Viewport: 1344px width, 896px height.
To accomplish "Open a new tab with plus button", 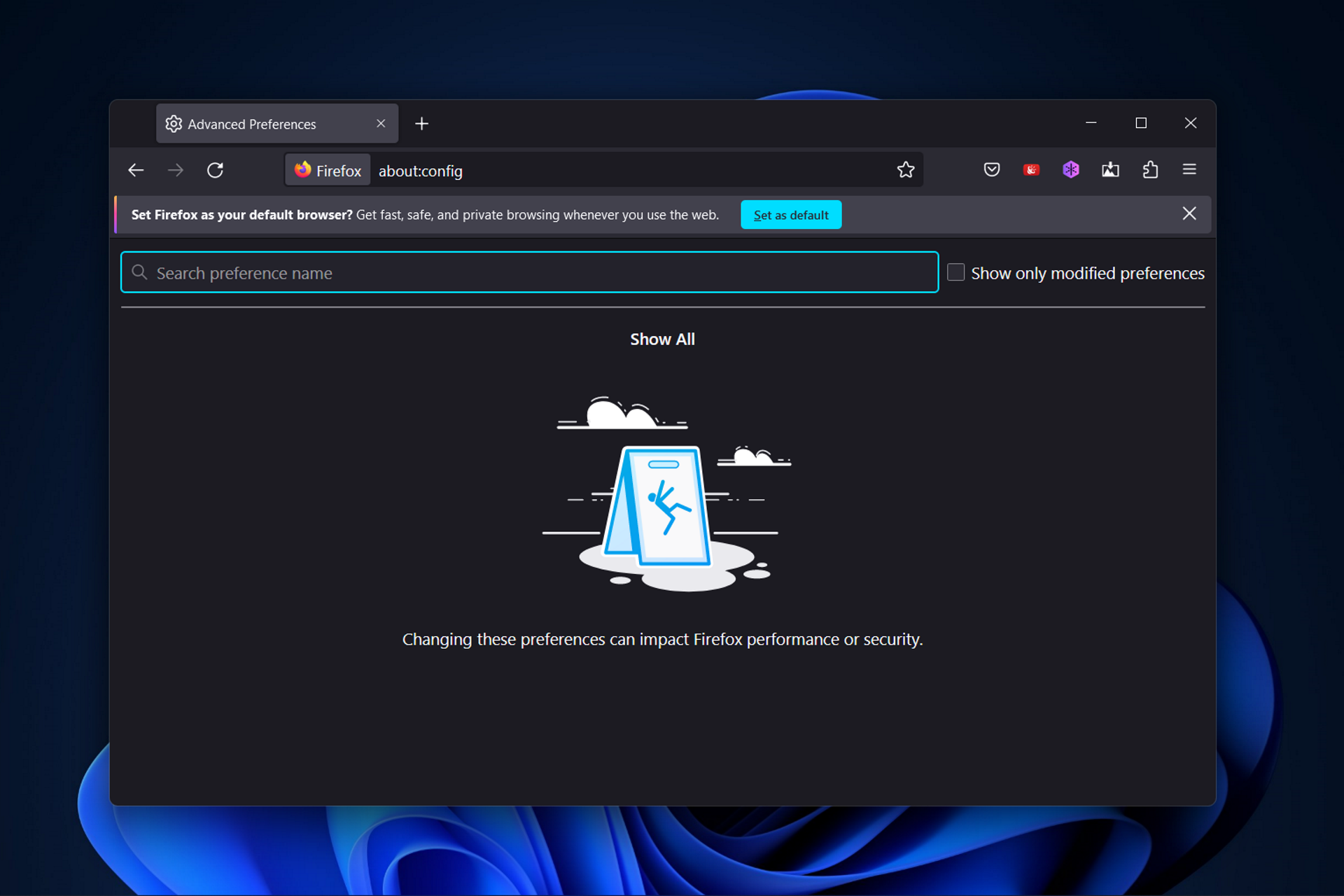I will [421, 124].
